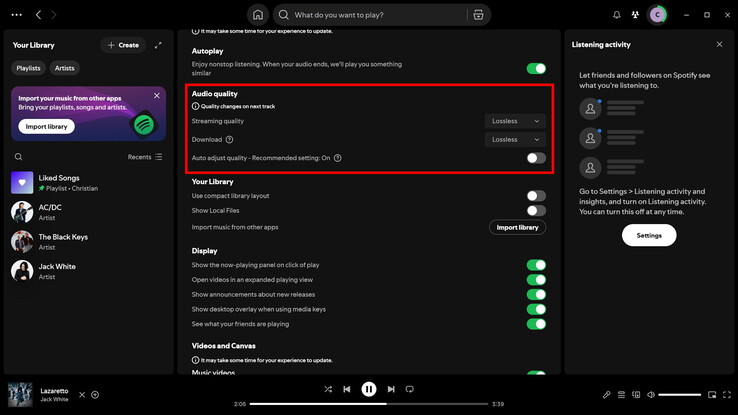Screen dimensions: 738x415
Task: Disable Show the now-playing panel toggle
Action: (536, 265)
